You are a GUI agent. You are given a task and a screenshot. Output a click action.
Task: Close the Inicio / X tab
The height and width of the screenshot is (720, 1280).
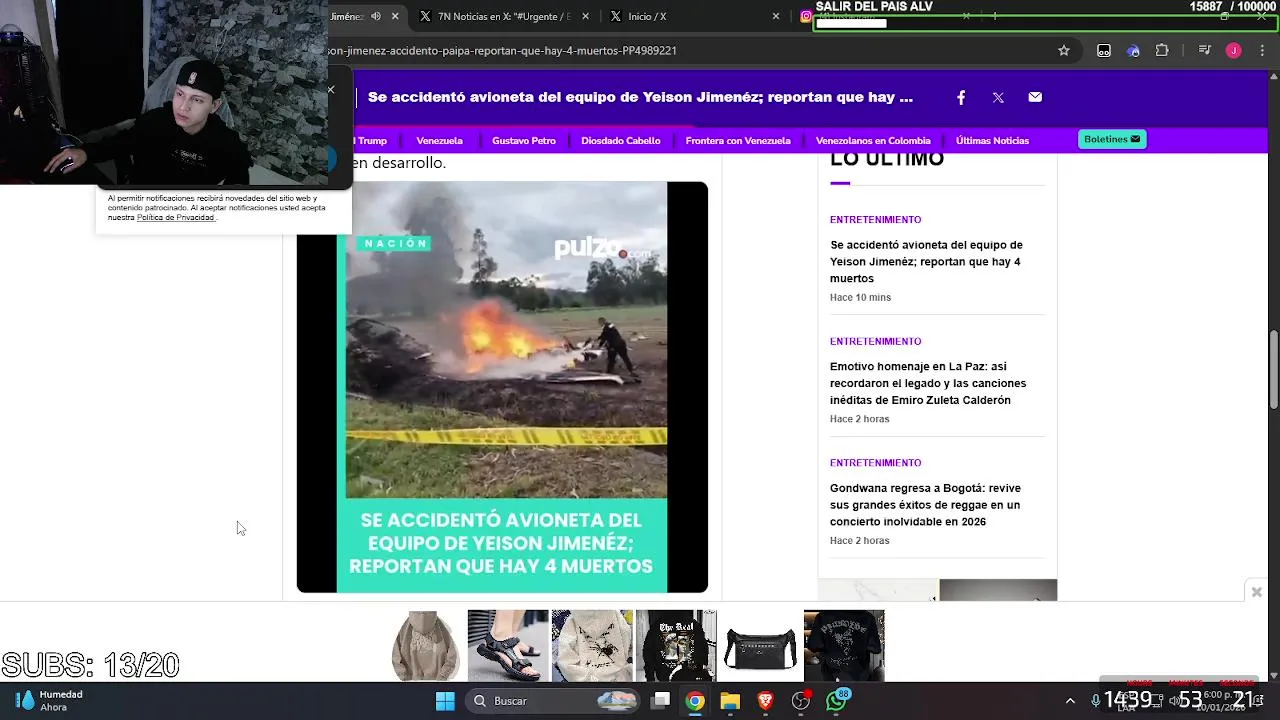[x=775, y=16]
